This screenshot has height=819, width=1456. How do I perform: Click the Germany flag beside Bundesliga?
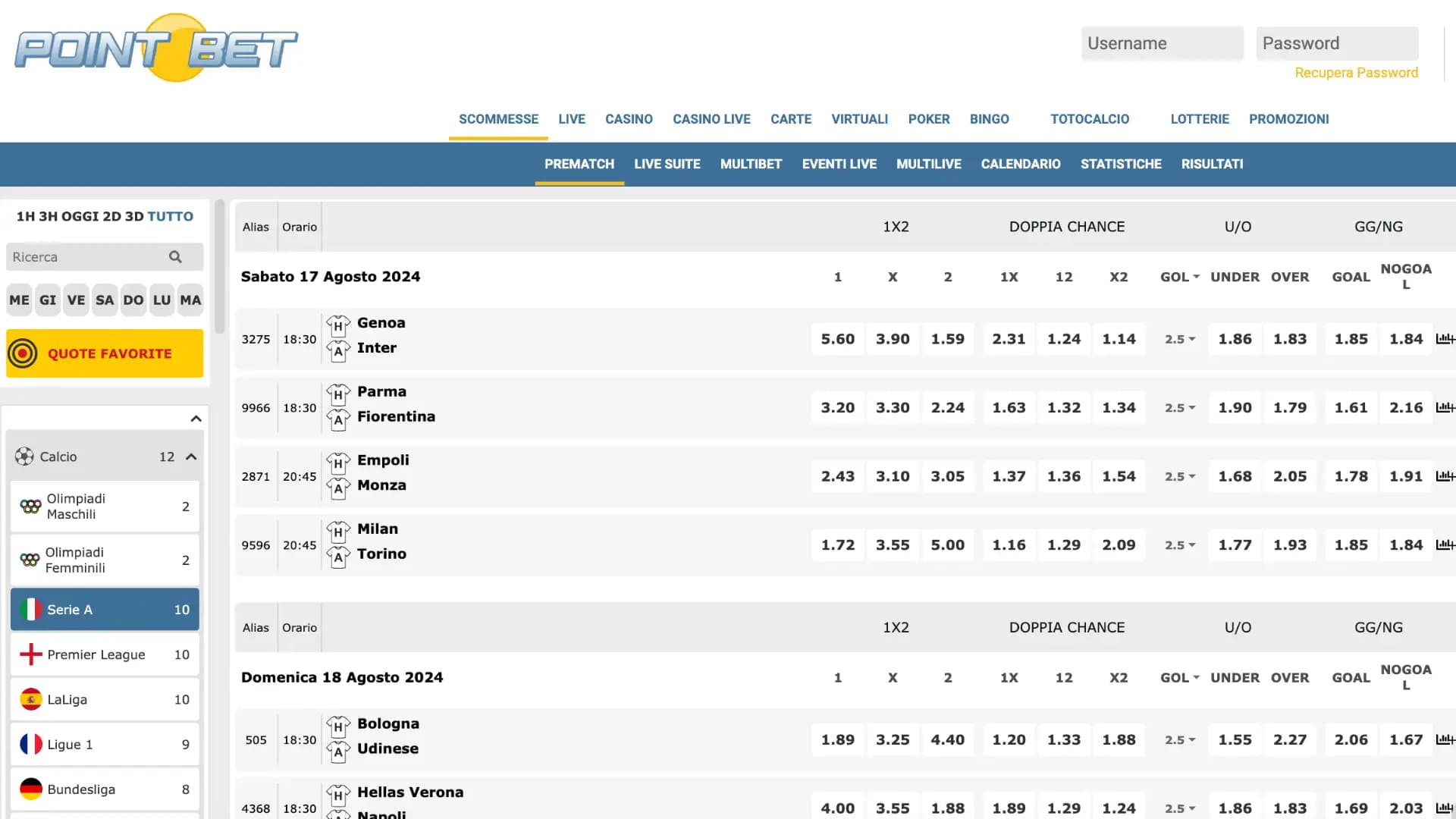click(x=30, y=789)
